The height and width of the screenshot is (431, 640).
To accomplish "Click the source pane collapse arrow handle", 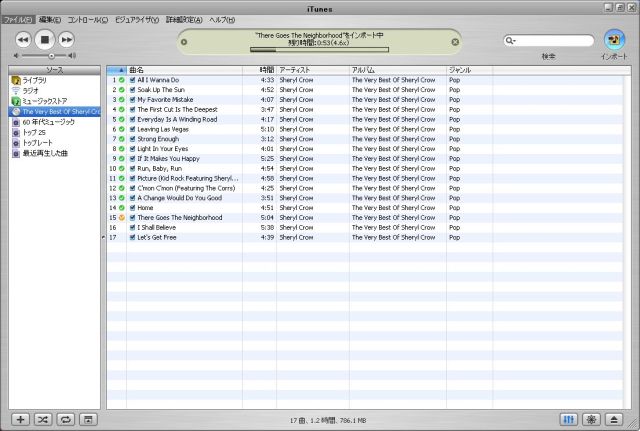I will [103, 237].
